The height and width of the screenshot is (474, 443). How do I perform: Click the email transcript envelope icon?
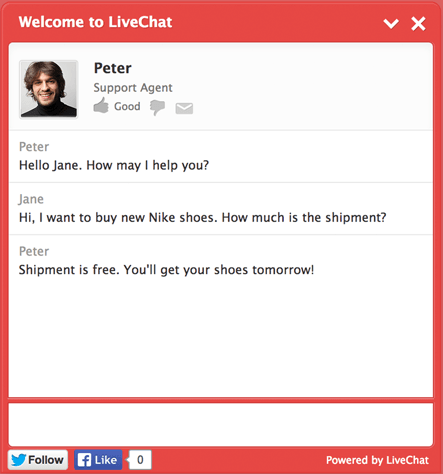click(184, 108)
